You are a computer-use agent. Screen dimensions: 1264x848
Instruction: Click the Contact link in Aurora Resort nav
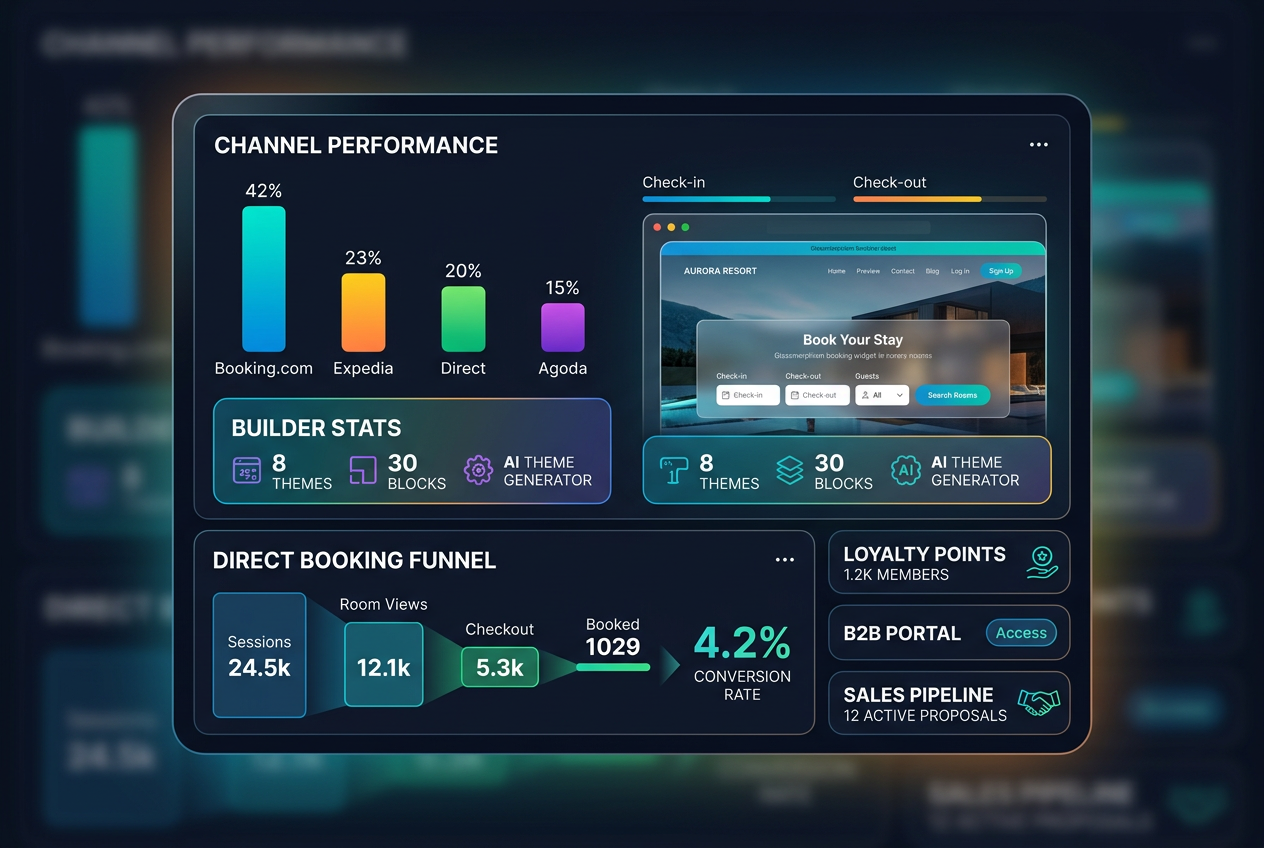[903, 271]
